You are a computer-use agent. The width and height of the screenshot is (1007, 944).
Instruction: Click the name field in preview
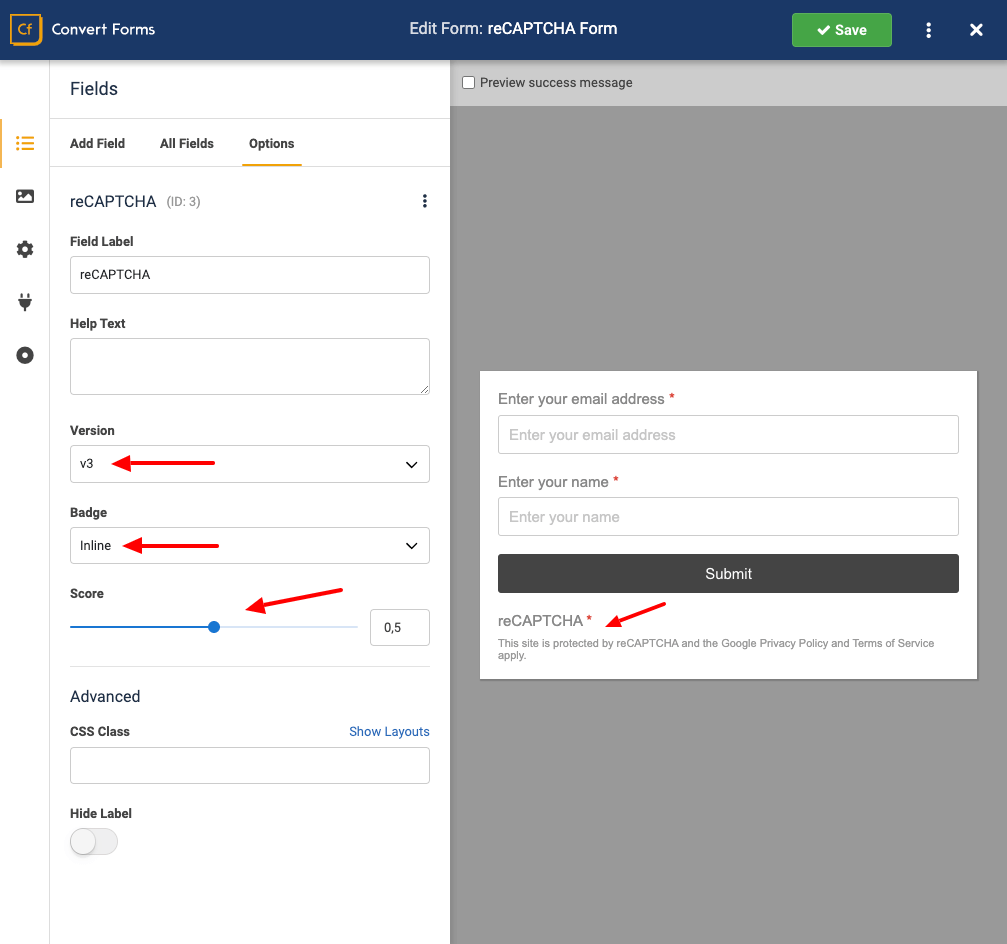[728, 517]
